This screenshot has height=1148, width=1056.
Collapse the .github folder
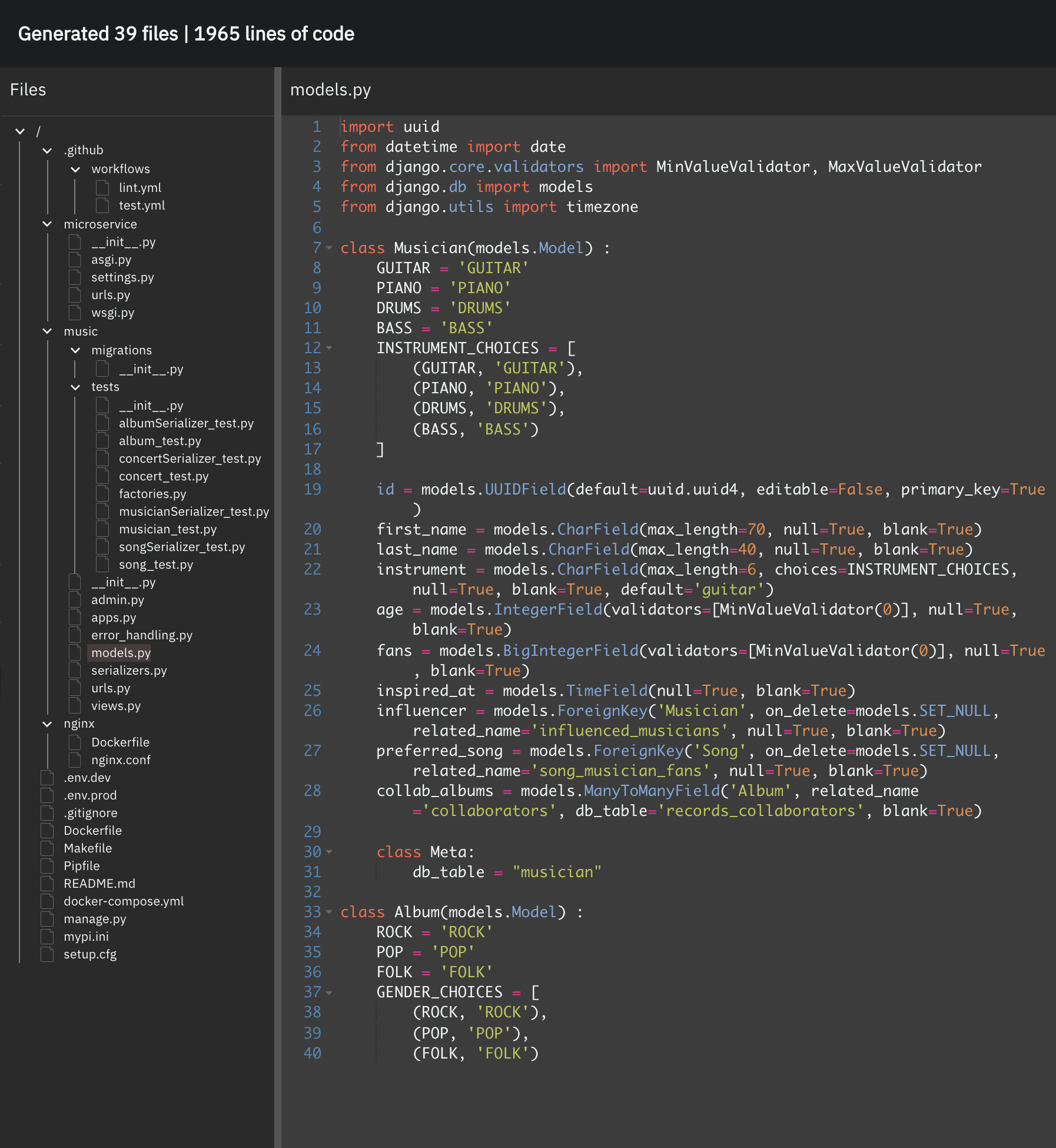coord(47,151)
